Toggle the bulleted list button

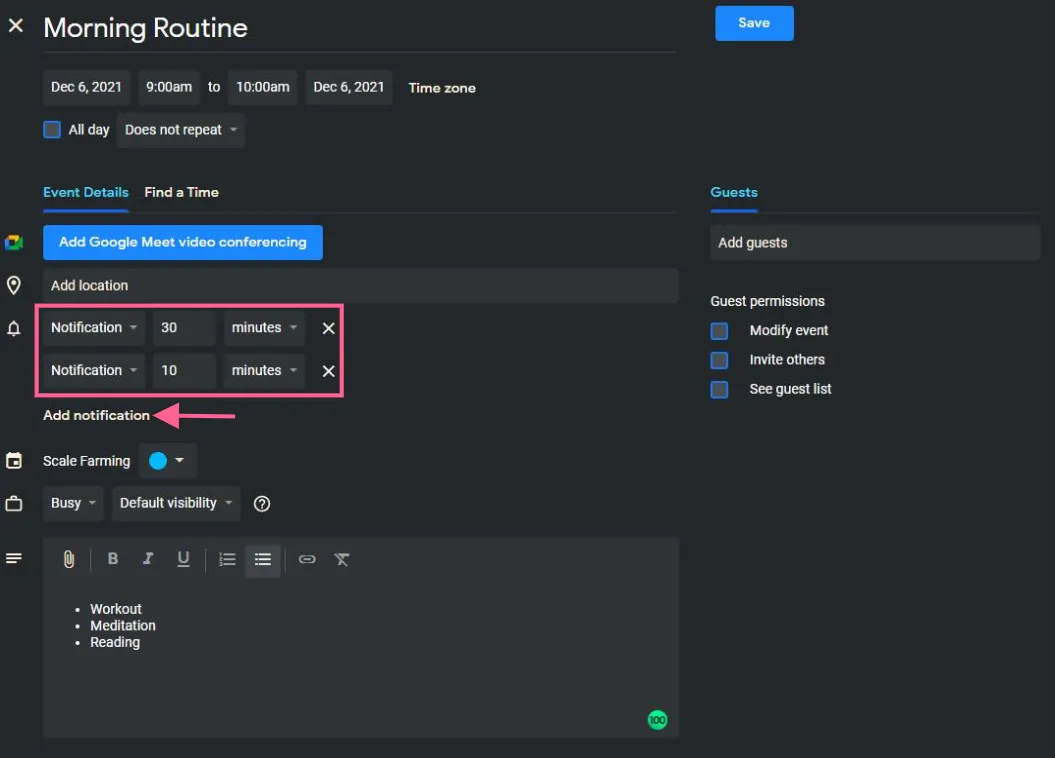[263, 560]
